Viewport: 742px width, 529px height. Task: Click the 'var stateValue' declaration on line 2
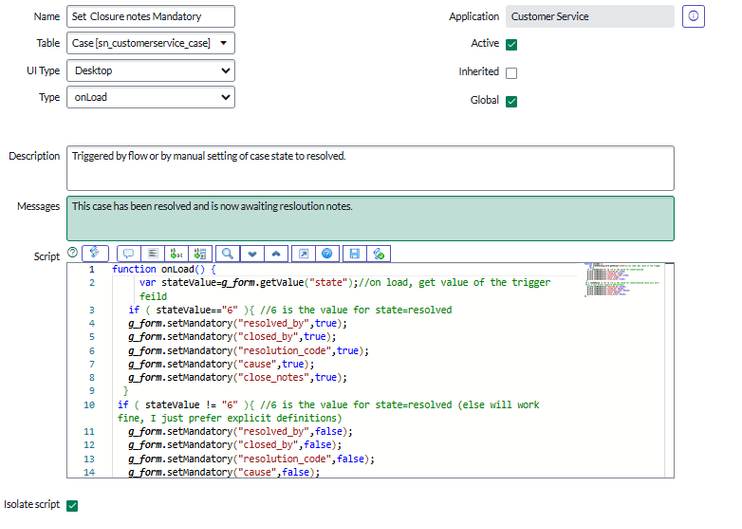[248, 282]
